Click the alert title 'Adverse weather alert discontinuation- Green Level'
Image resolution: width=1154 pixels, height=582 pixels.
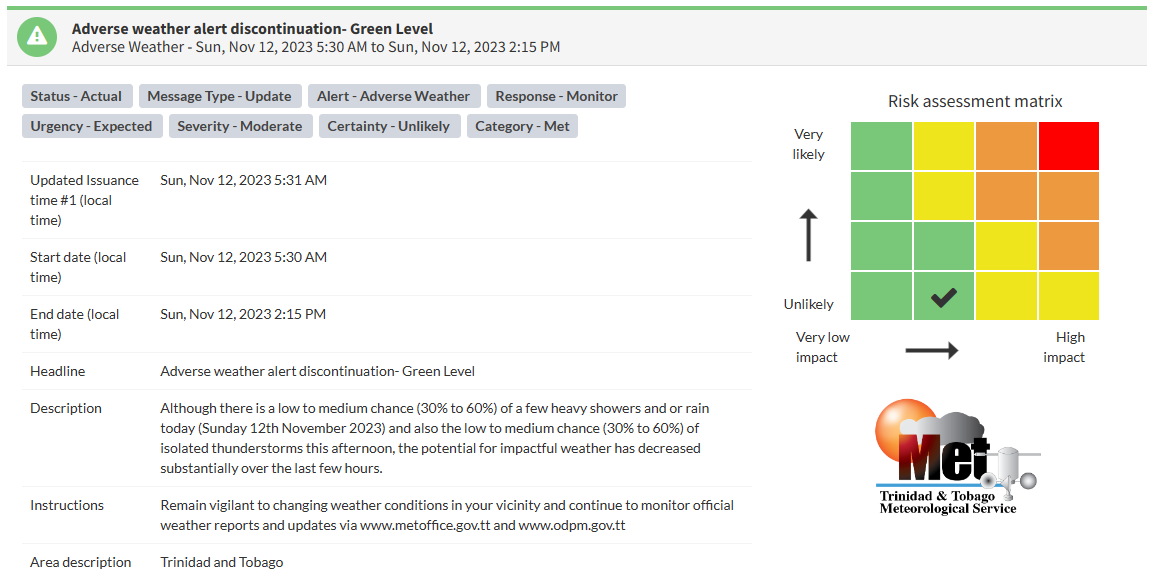coord(252,29)
